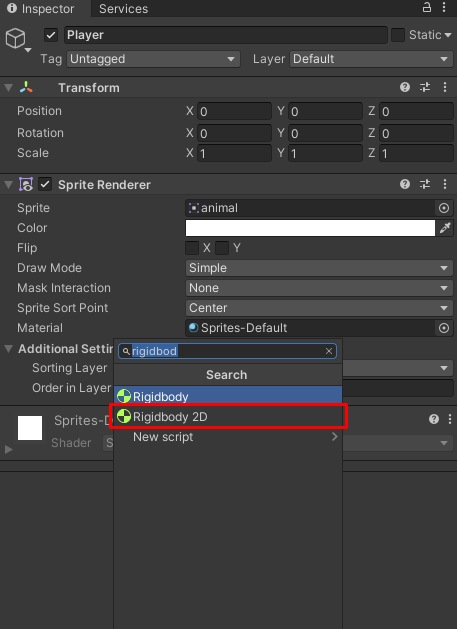
Task: Toggle the Static checkbox
Action: [x=398, y=35]
